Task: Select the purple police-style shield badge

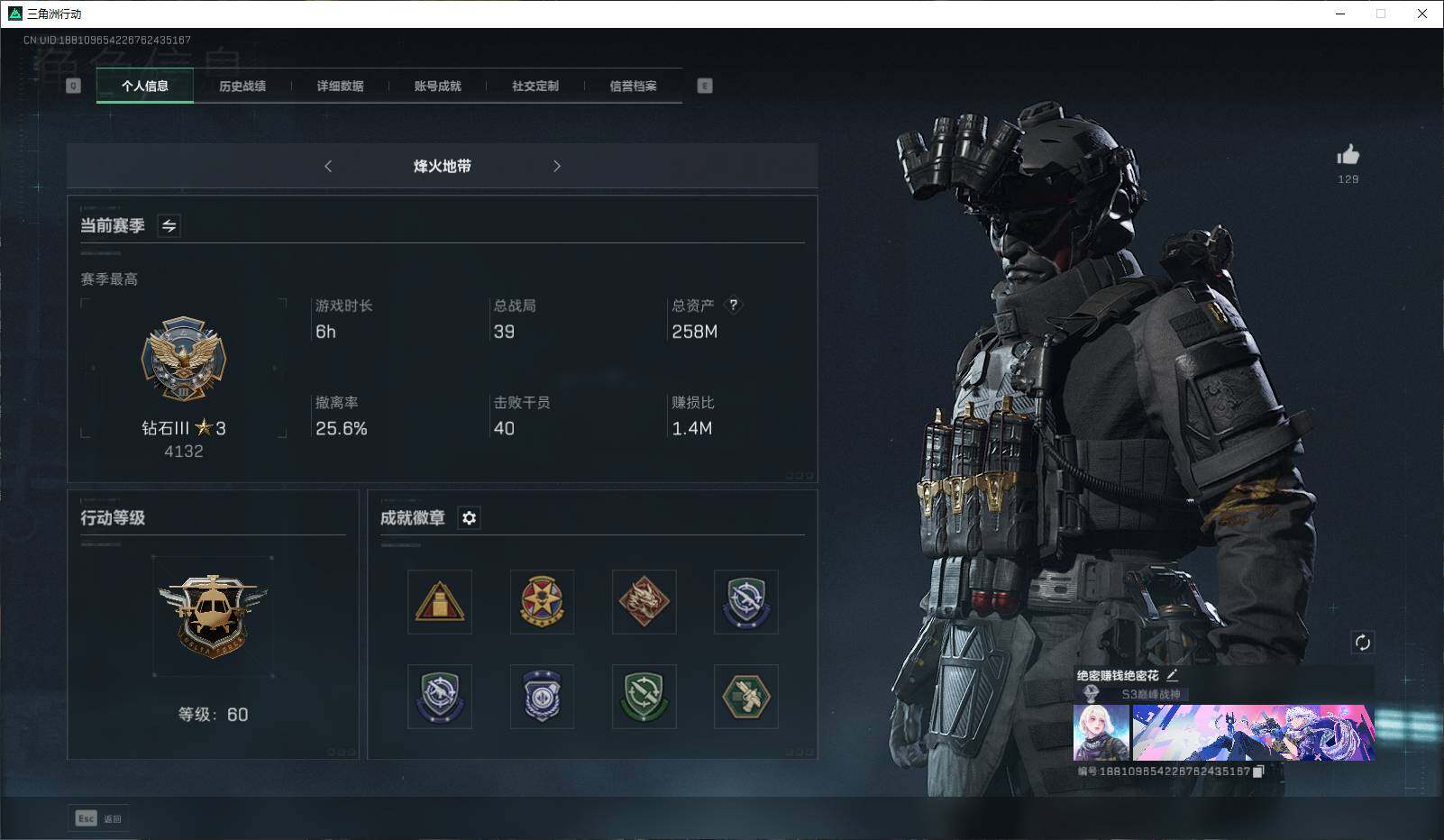Action: (x=542, y=697)
